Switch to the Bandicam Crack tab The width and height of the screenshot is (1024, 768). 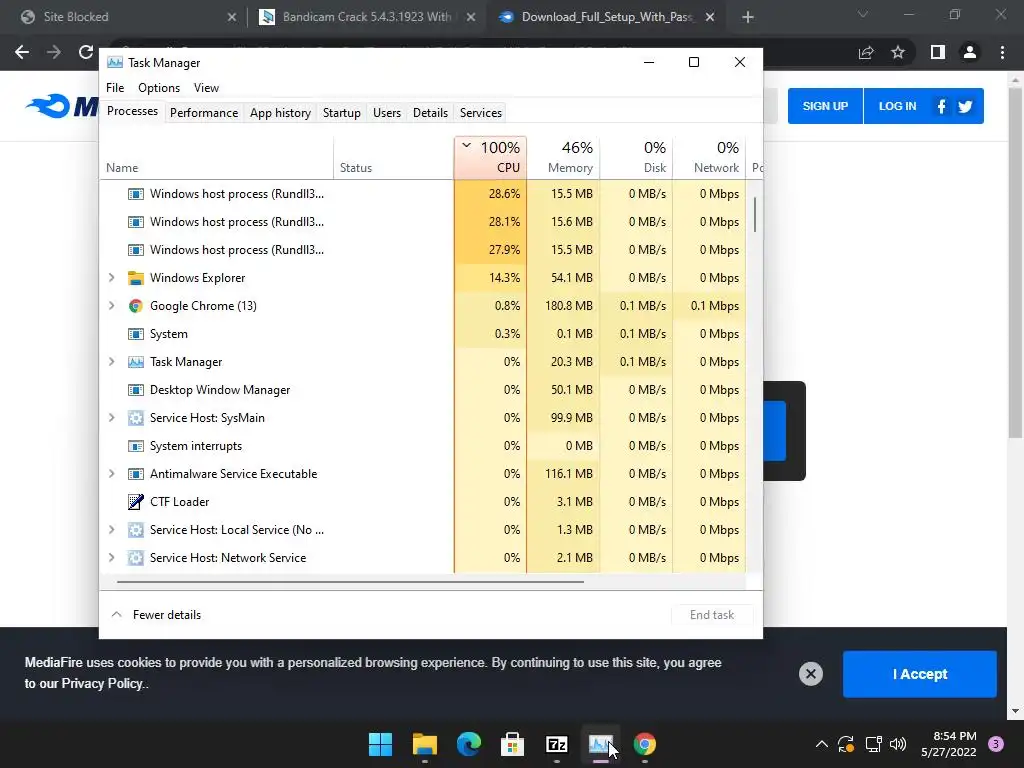coord(366,17)
